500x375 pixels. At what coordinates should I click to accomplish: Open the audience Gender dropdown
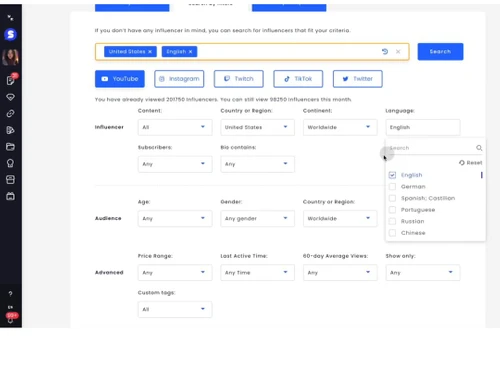pos(257,218)
